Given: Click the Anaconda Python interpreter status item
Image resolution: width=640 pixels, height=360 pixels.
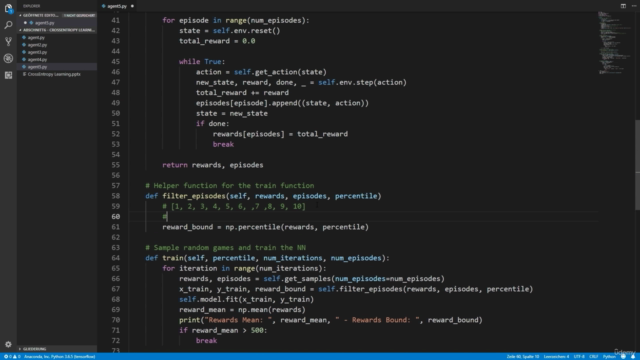Looking at the screenshot, I should [60, 356].
